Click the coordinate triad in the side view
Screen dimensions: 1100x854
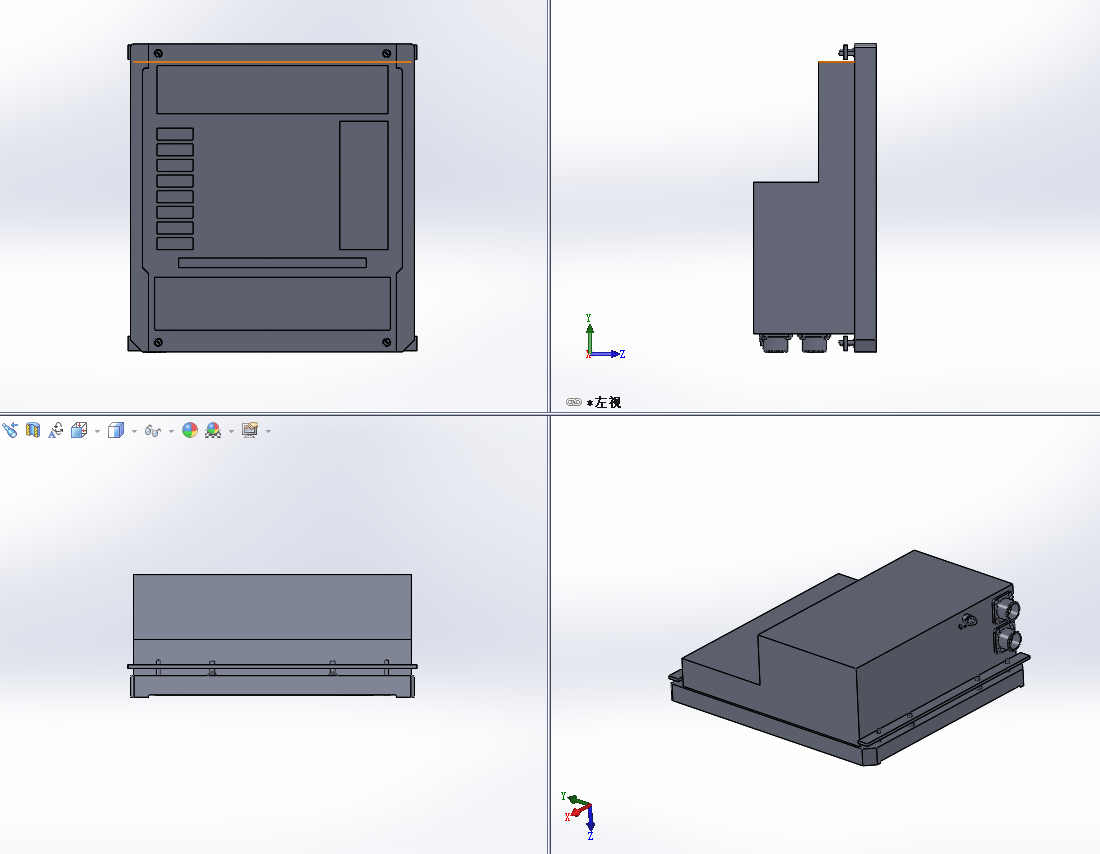pos(604,338)
